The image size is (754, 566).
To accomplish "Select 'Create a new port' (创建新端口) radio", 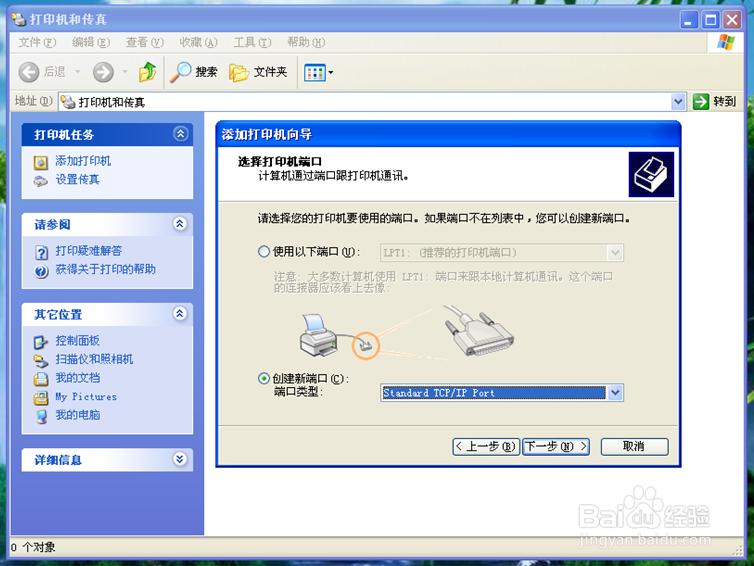I will tap(264, 378).
